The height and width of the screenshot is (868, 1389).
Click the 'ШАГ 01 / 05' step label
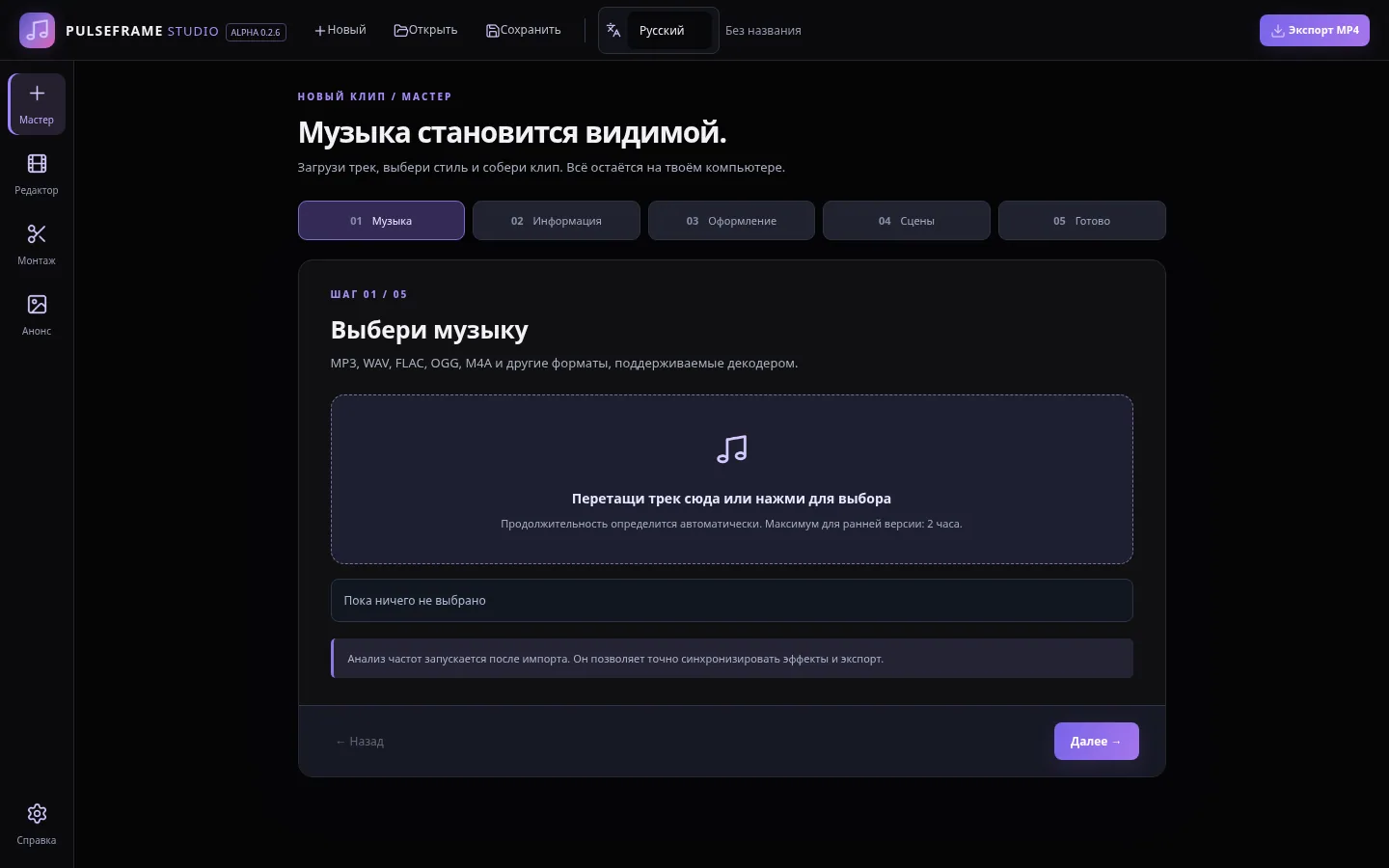pos(368,294)
